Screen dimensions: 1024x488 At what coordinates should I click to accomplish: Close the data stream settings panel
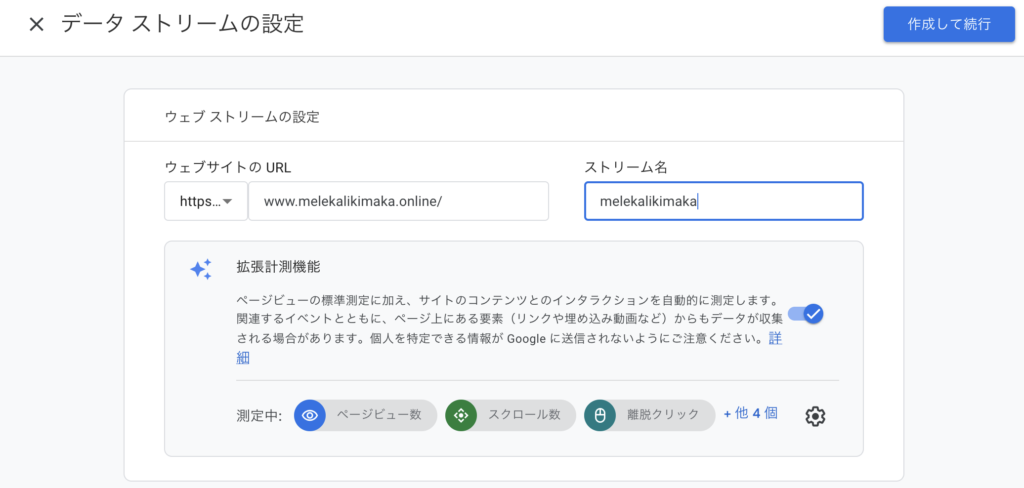click(36, 25)
